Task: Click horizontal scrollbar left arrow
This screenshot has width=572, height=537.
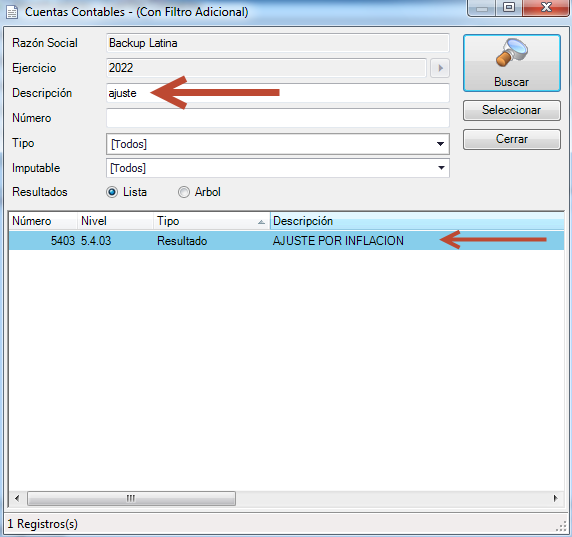Action: (17, 498)
